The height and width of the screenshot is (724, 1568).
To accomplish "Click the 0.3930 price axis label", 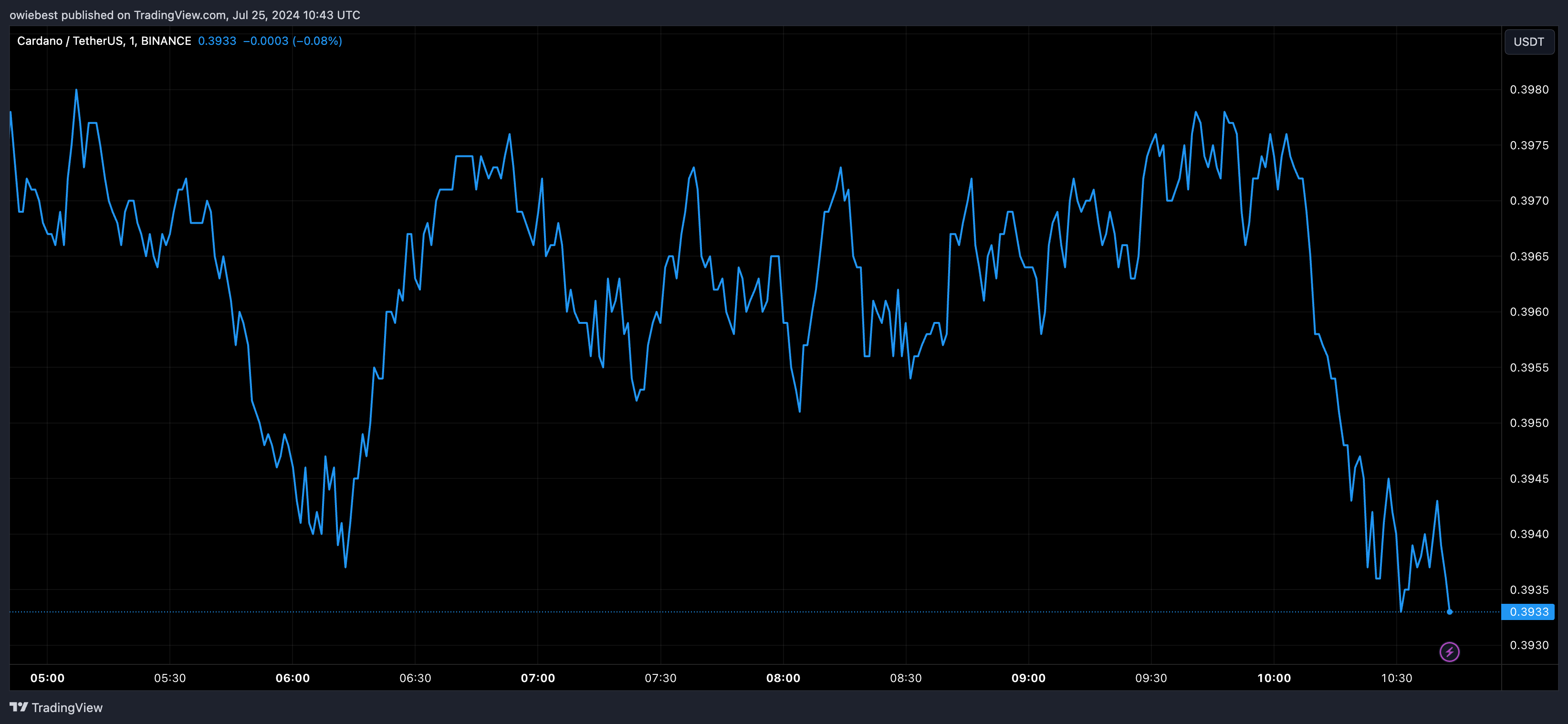I will 1529,645.
